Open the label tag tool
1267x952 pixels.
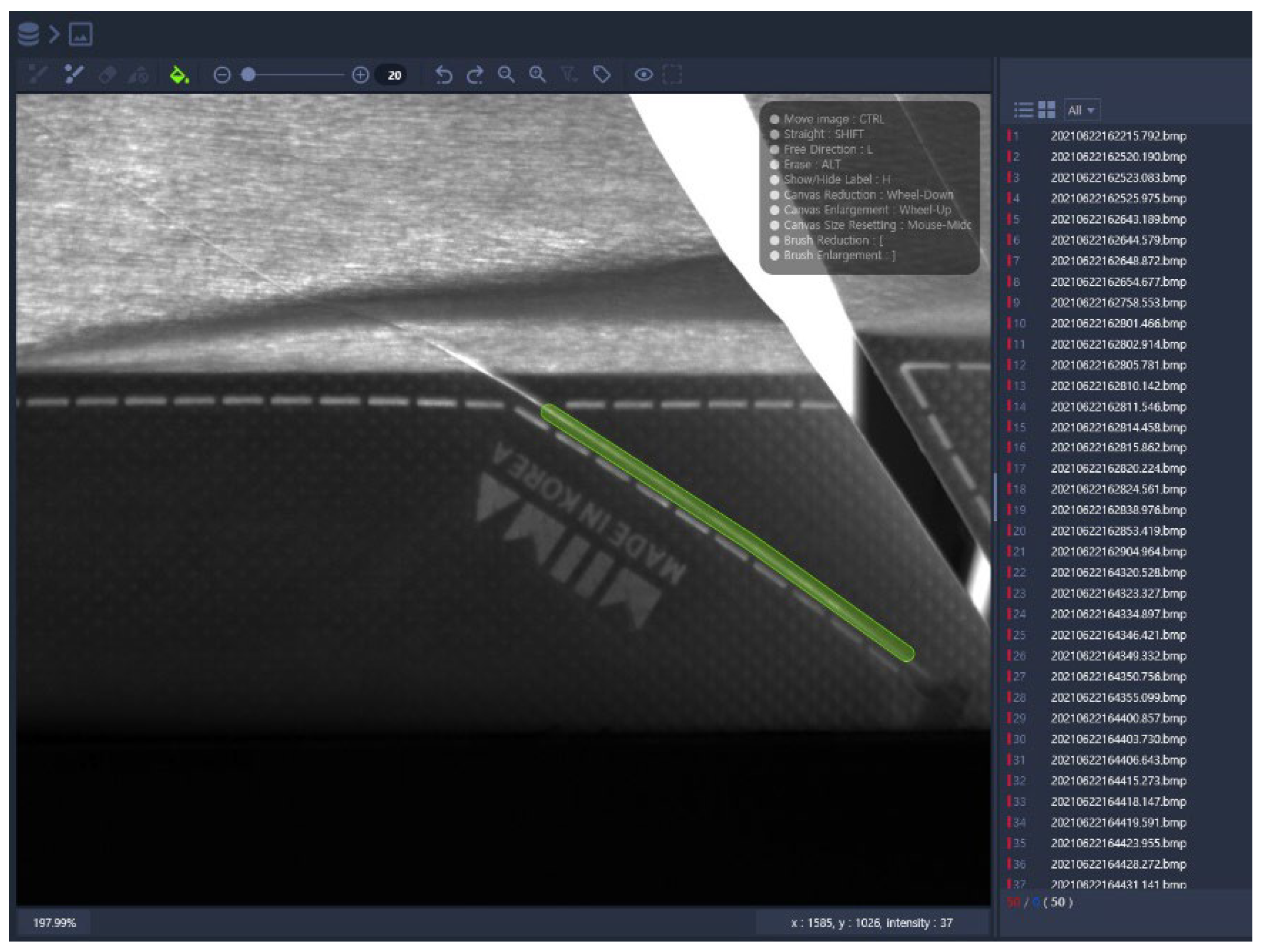(602, 74)
